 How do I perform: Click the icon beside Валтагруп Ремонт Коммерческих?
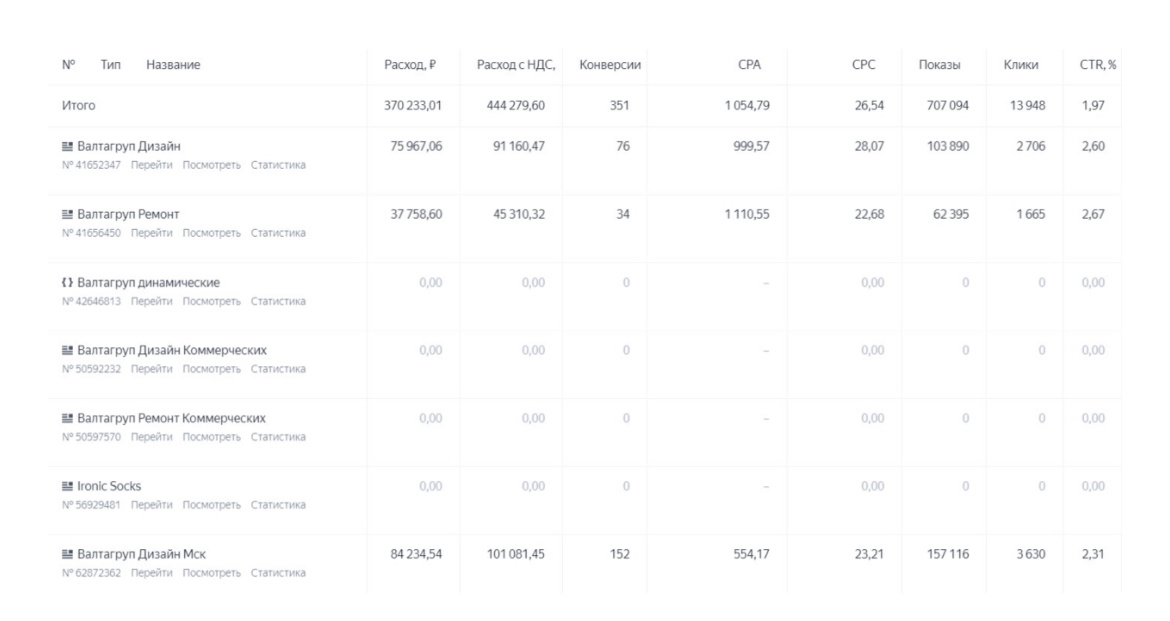67,418
